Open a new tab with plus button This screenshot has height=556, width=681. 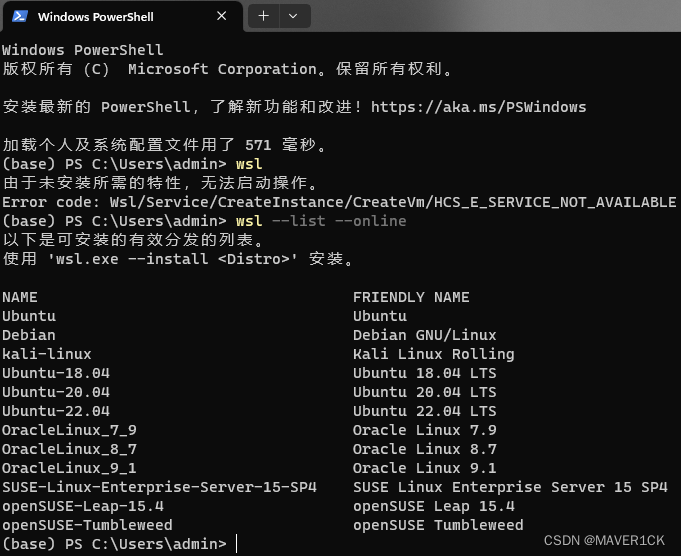[264, 16]
